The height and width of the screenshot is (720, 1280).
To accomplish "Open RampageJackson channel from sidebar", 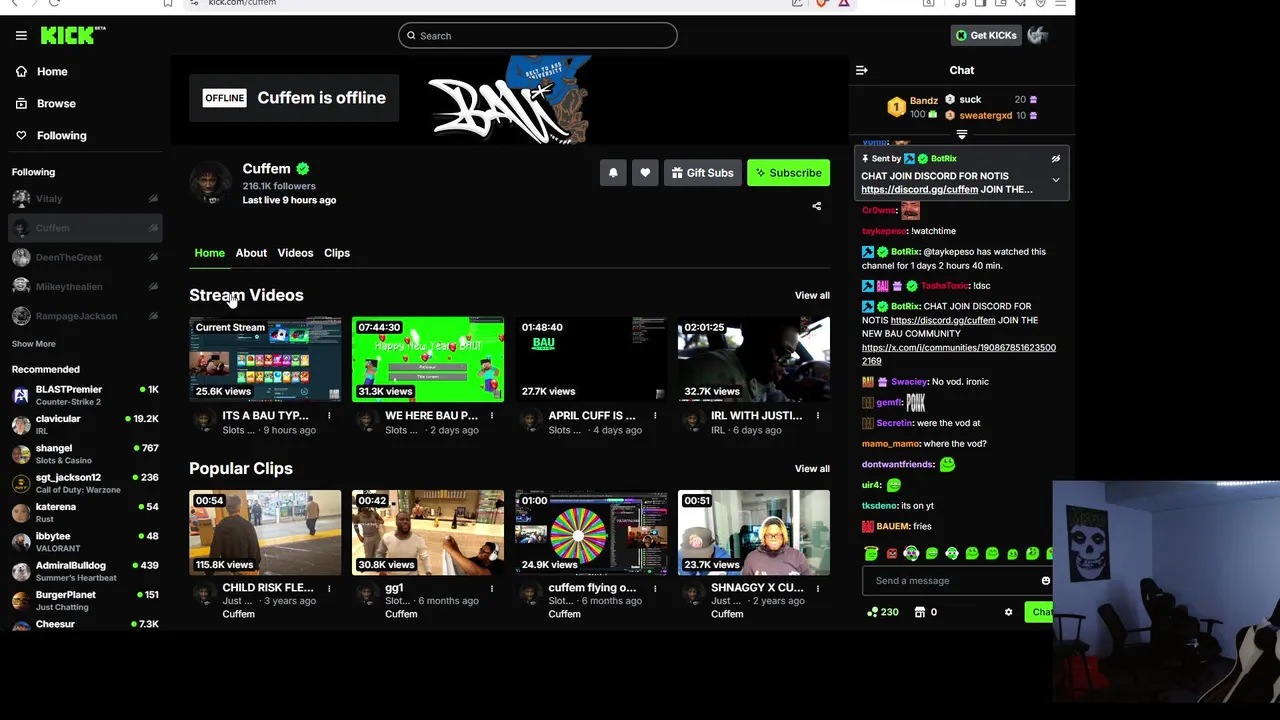I will [84, 316].
